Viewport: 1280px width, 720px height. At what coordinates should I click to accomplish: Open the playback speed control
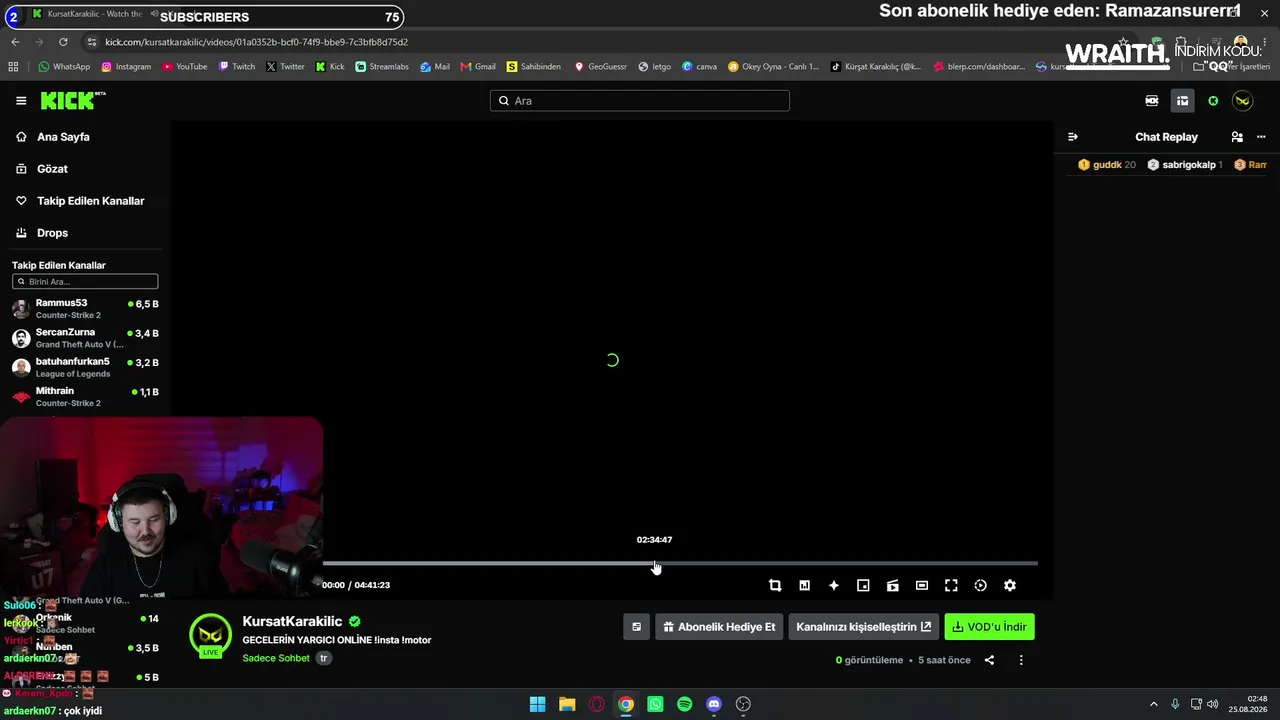(x=981, y=585)
